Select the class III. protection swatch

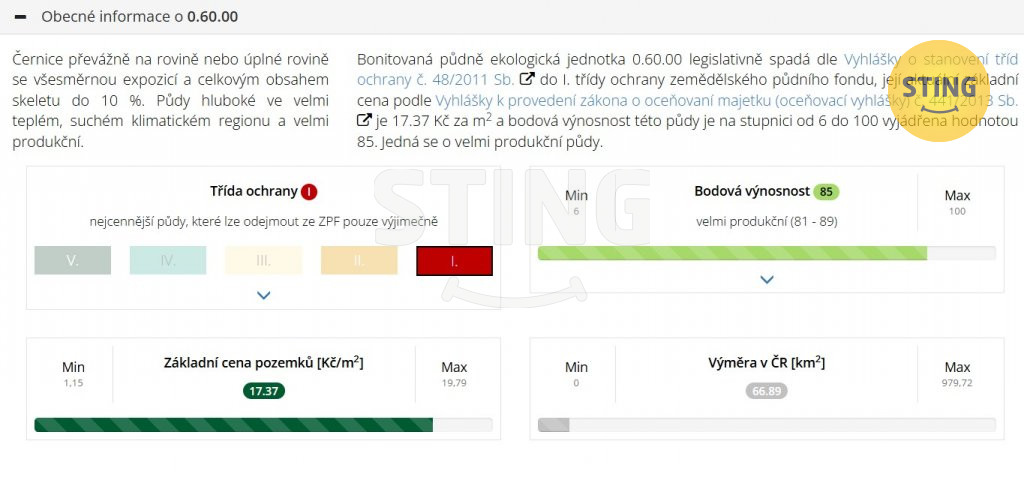pyautogui.click(x=263, y=260)
